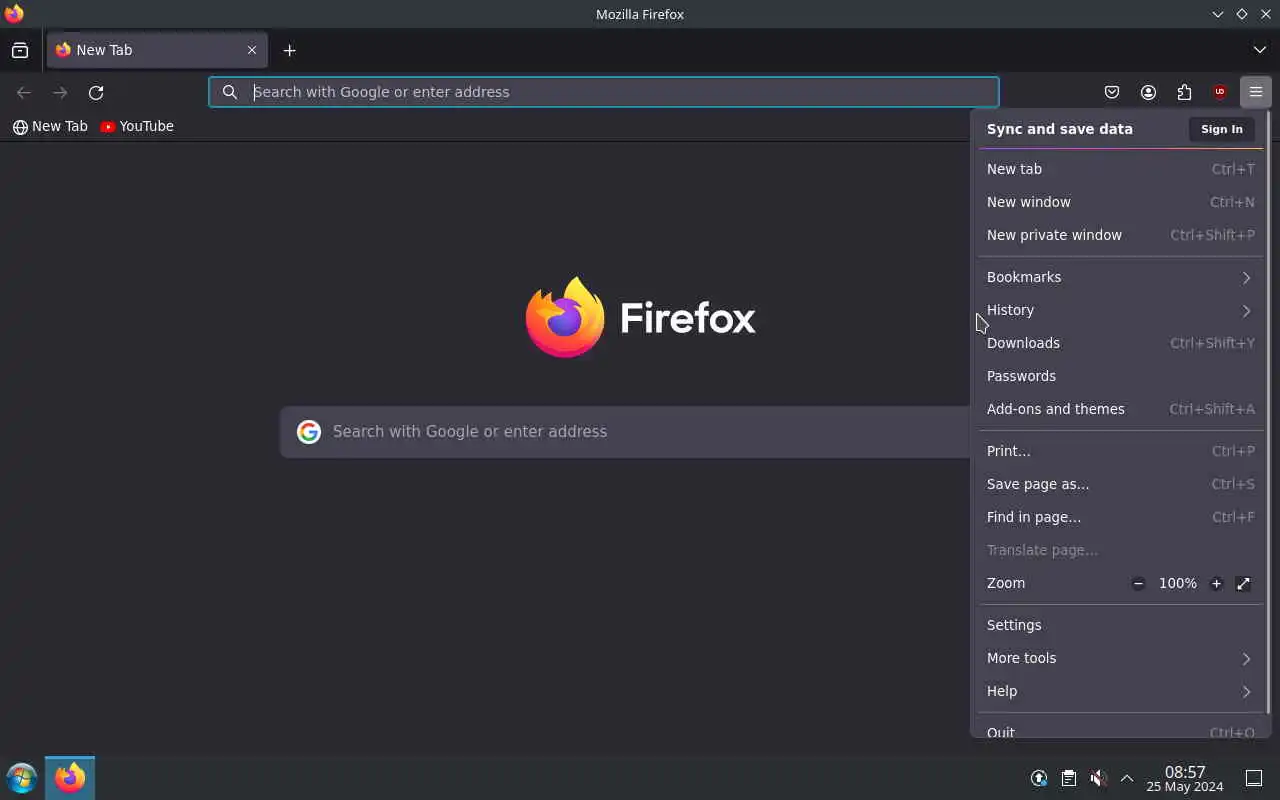
Task: Open the New Tab bookmark
Action: tap(50, 126)
